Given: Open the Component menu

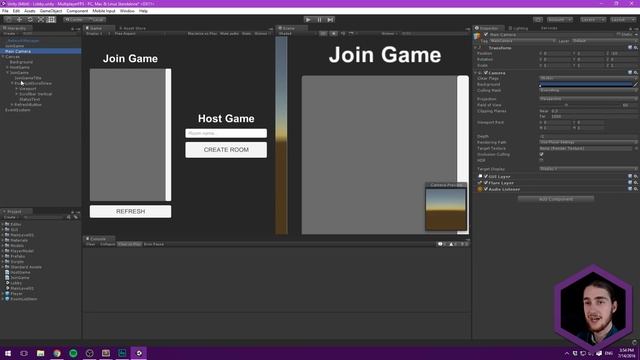Looking at the screenshot, I should pyautogui.click(x=77, y=11).
